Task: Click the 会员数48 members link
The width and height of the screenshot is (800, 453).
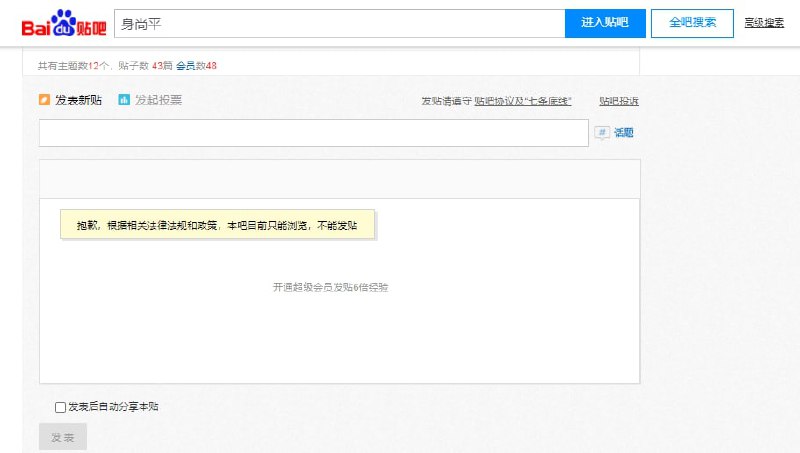Action: [196, 66]
